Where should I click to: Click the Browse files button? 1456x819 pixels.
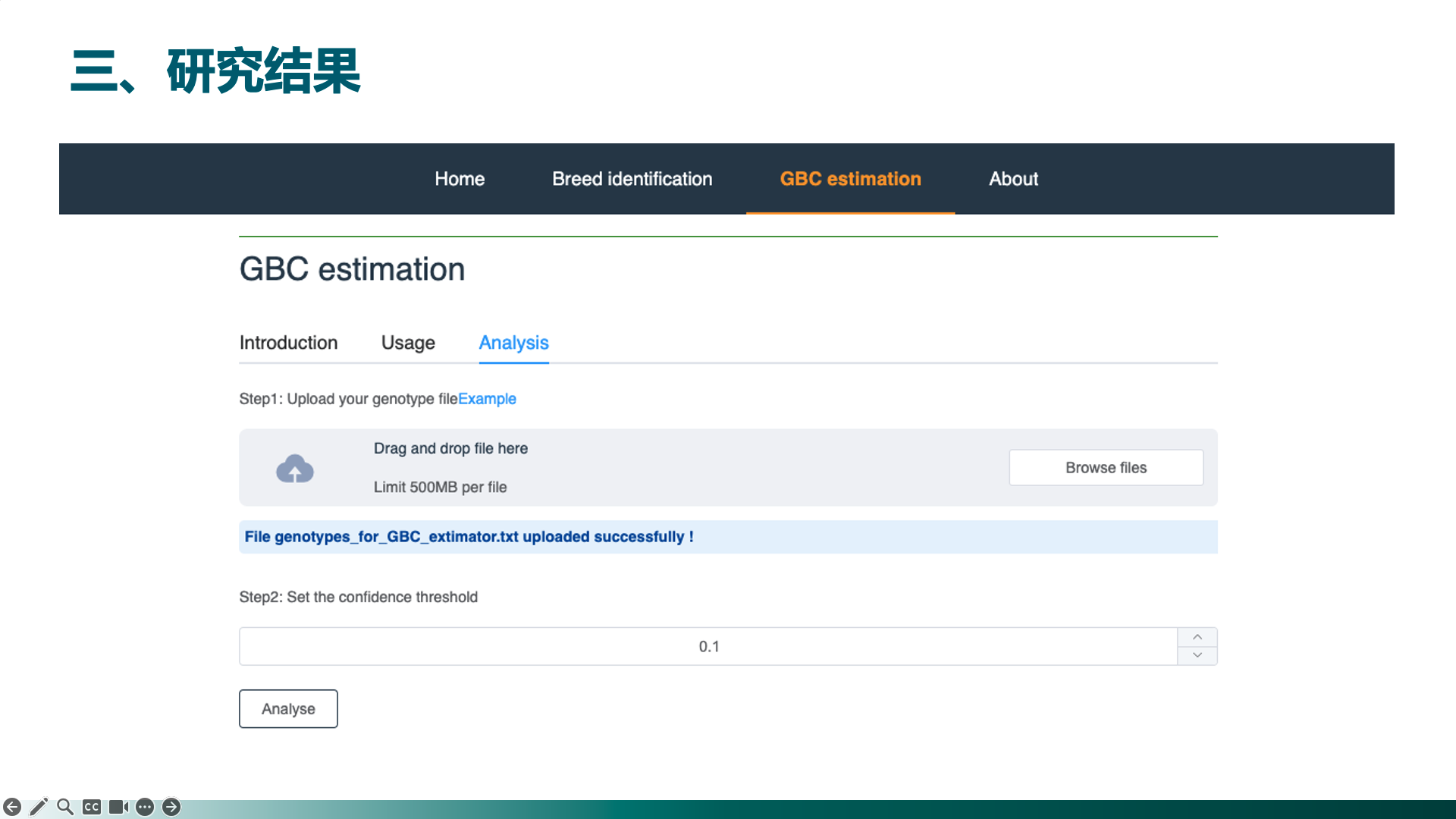point(1106,468)
